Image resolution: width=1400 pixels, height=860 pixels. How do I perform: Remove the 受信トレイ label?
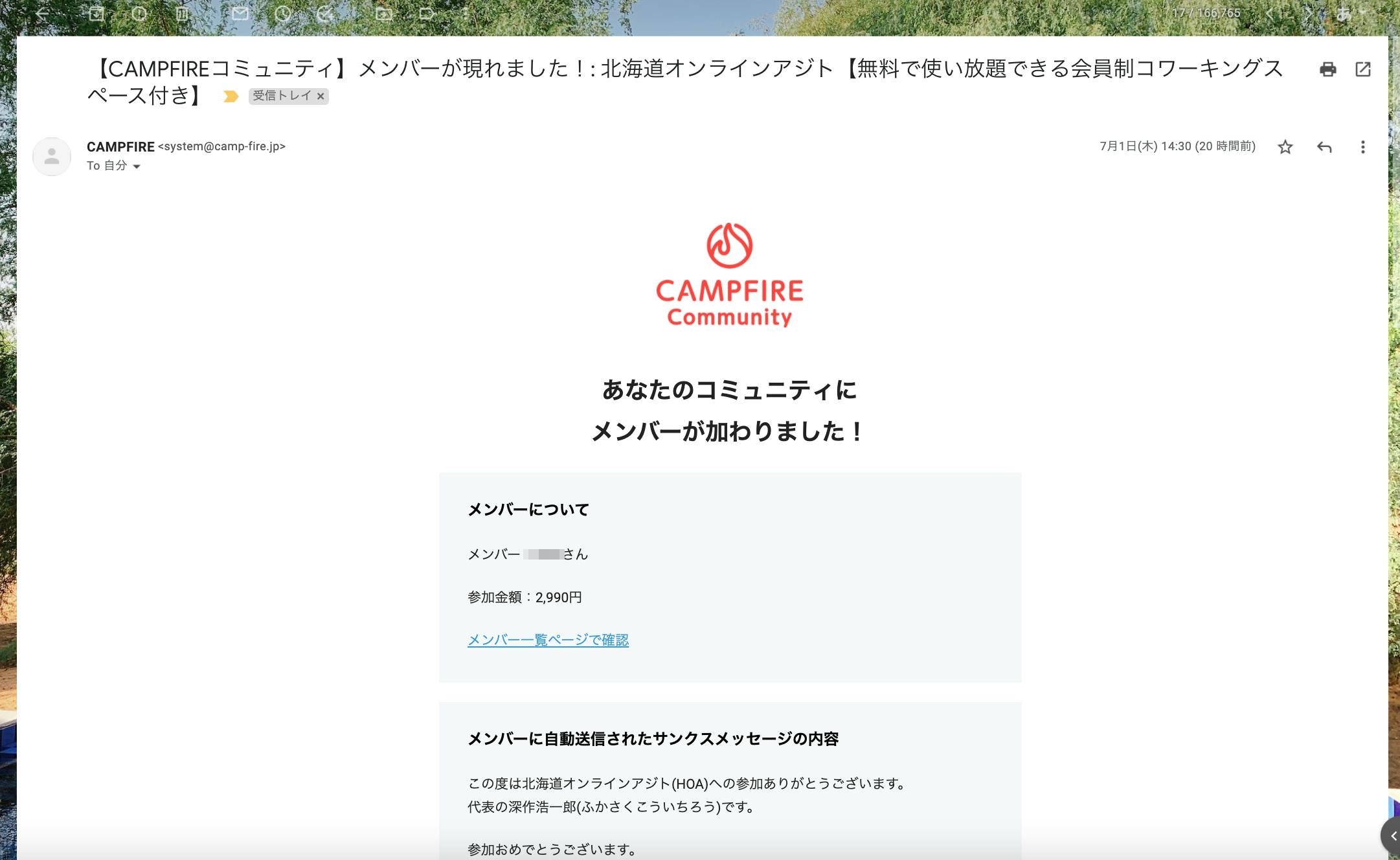click(321, 96)
